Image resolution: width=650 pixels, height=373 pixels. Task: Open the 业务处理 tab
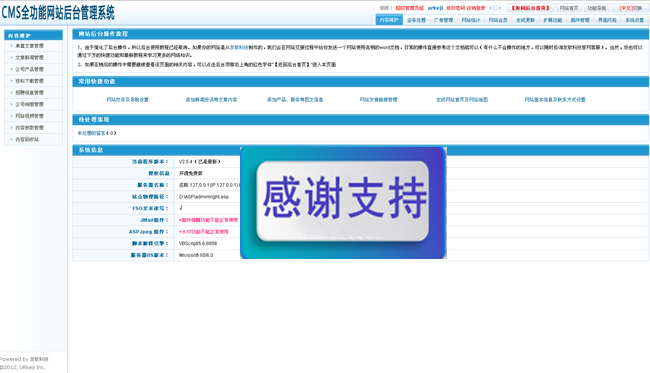click(x=416, y=20)
